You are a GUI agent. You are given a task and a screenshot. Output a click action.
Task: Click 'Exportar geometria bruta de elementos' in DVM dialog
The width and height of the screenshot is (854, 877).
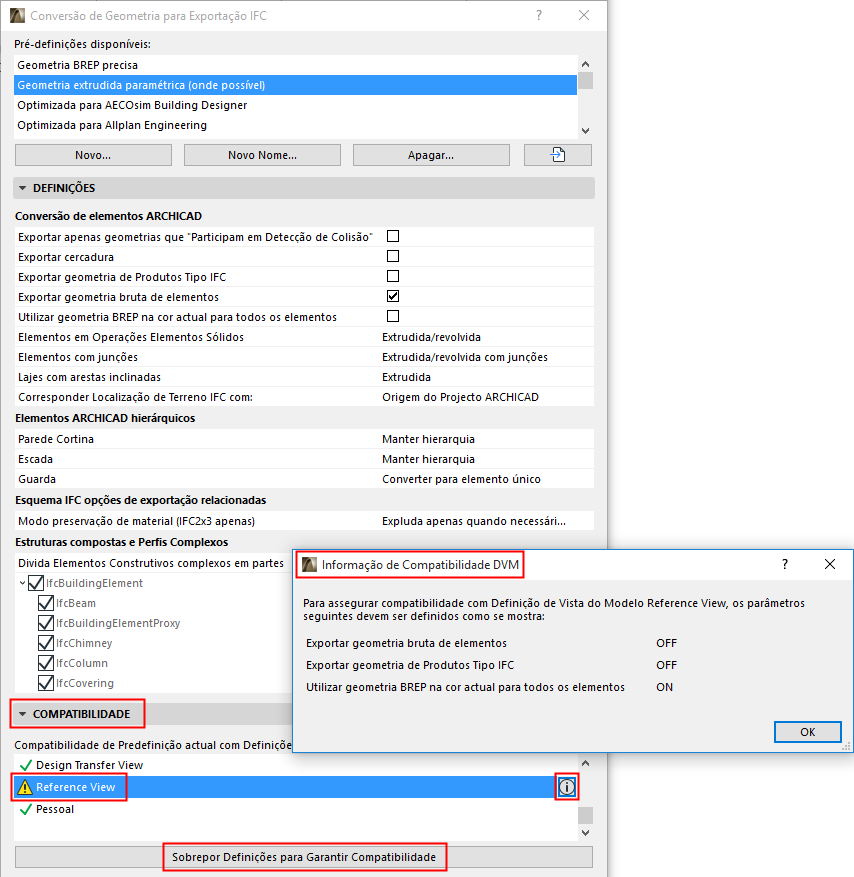tap(406, 643)
